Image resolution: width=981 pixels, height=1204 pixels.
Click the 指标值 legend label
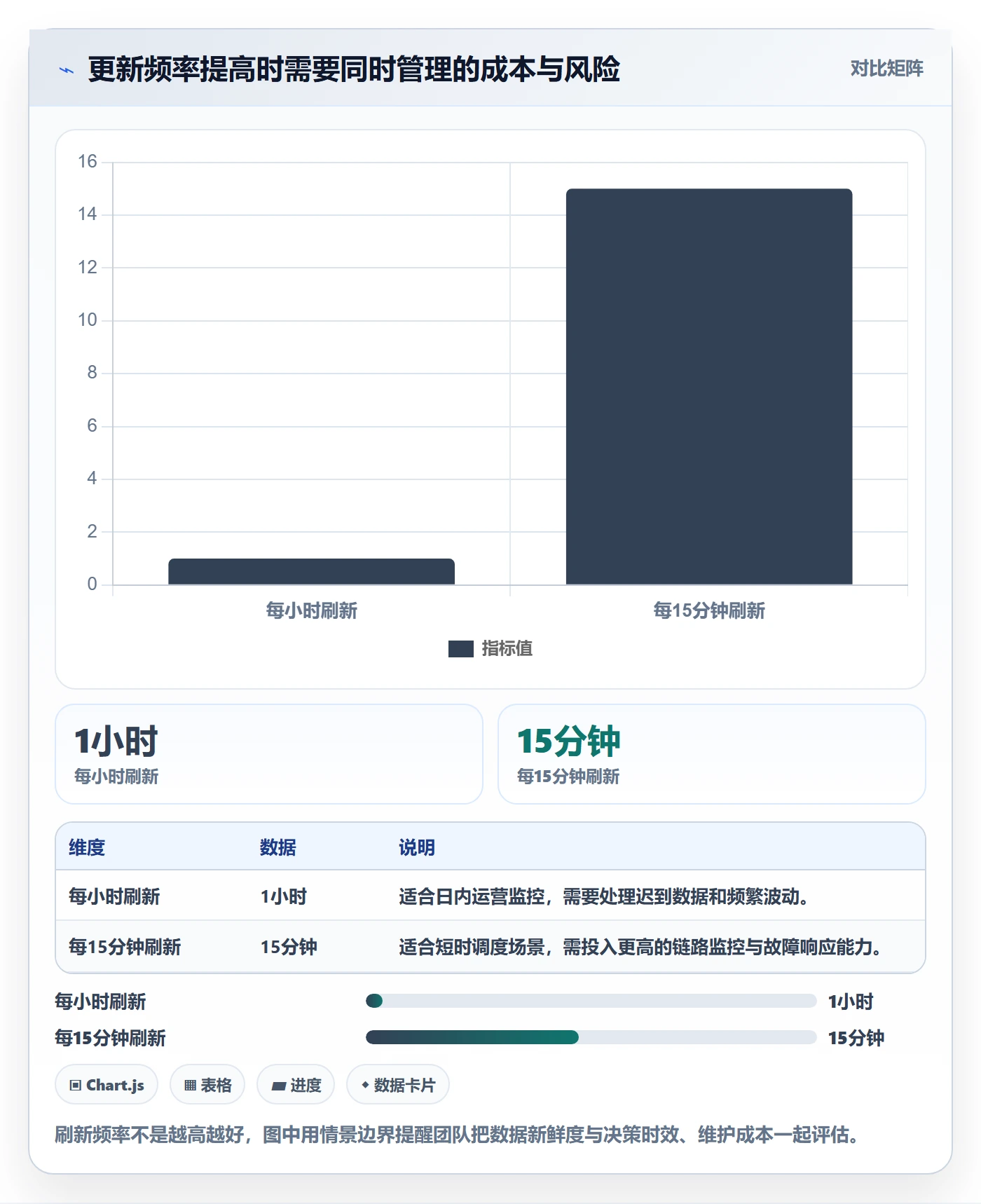tap(507, 649)
